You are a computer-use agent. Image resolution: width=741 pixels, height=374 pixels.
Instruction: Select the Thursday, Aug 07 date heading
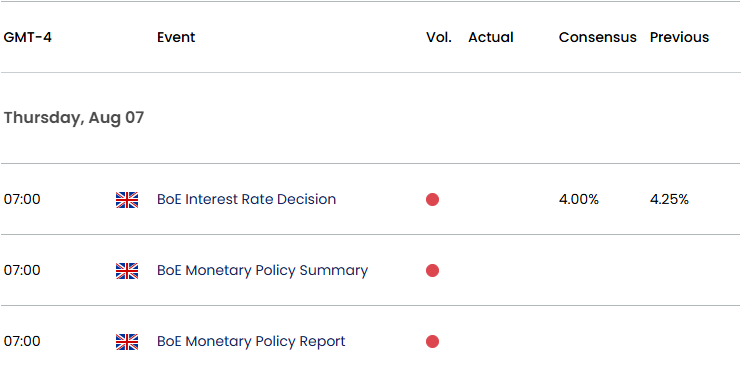74,118
